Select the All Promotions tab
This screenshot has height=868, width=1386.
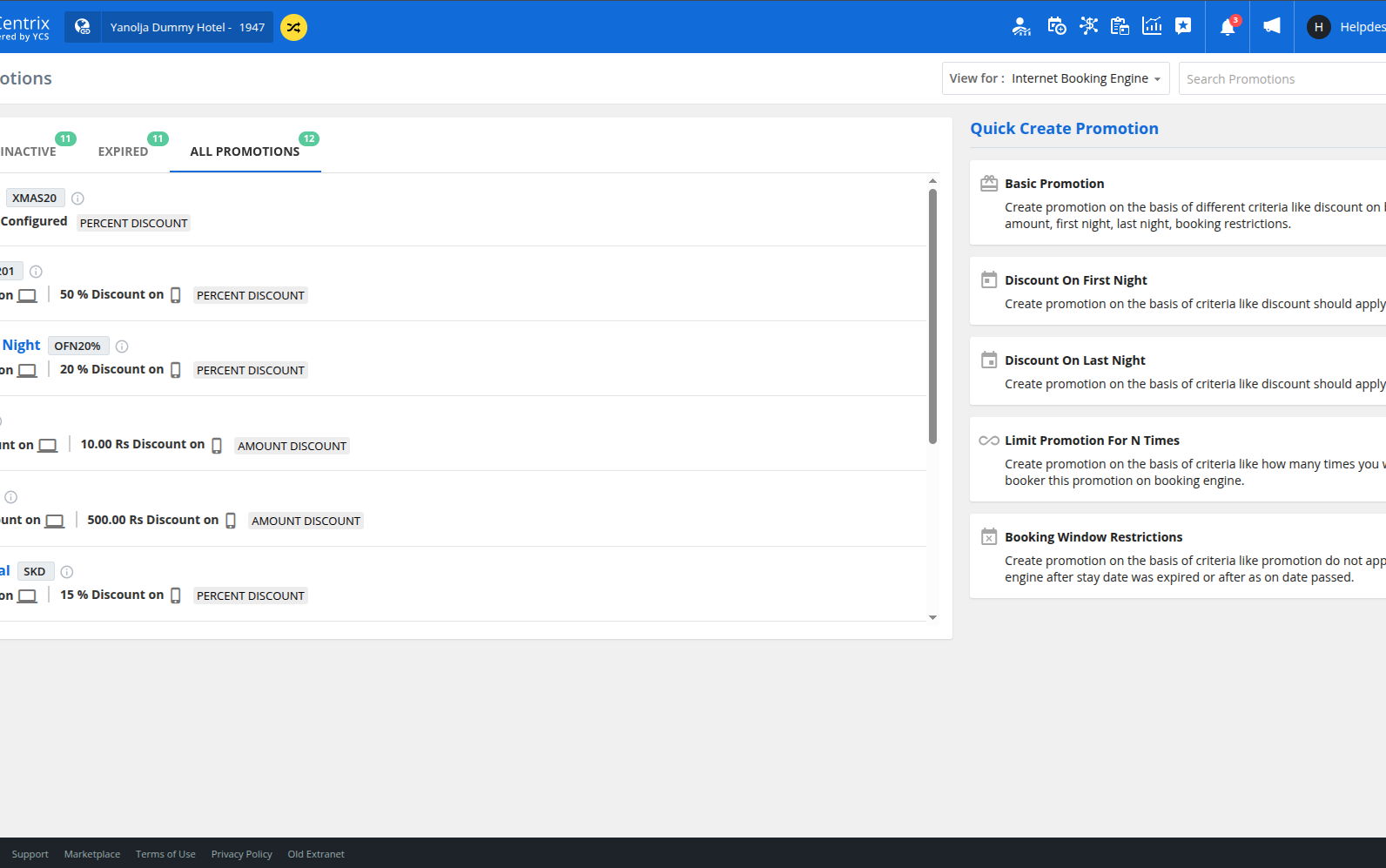click(x=245, y=151)
